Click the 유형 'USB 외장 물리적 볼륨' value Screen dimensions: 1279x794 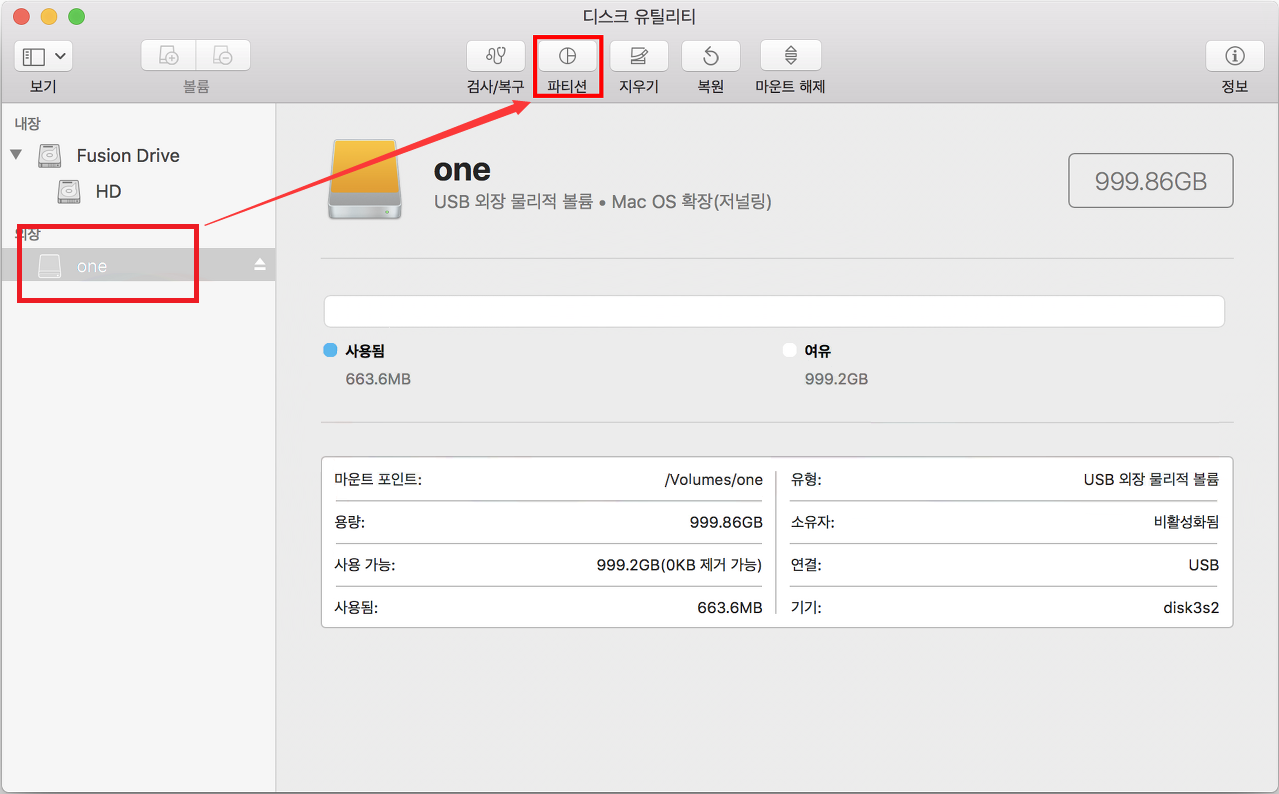pyautogui.click(x=1152, y=480)
